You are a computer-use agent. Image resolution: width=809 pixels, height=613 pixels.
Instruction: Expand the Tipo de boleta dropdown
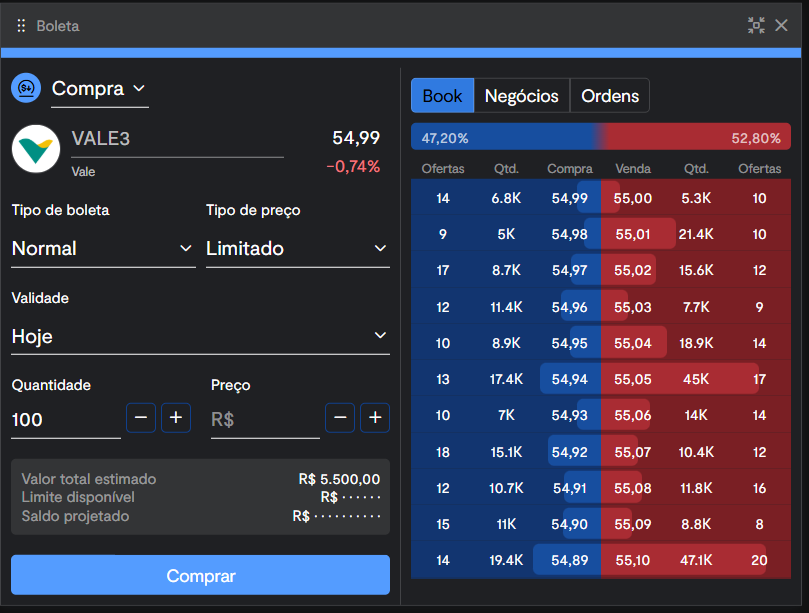tap(102, 248)
